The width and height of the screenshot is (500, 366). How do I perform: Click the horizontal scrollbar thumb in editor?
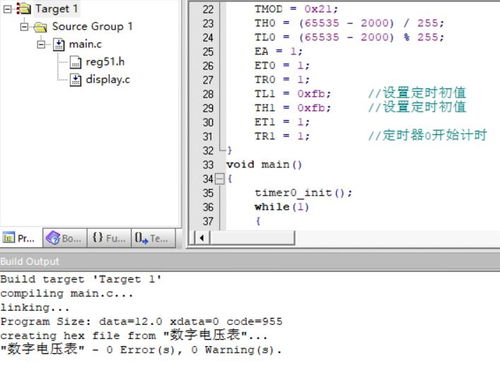point(252,238)
